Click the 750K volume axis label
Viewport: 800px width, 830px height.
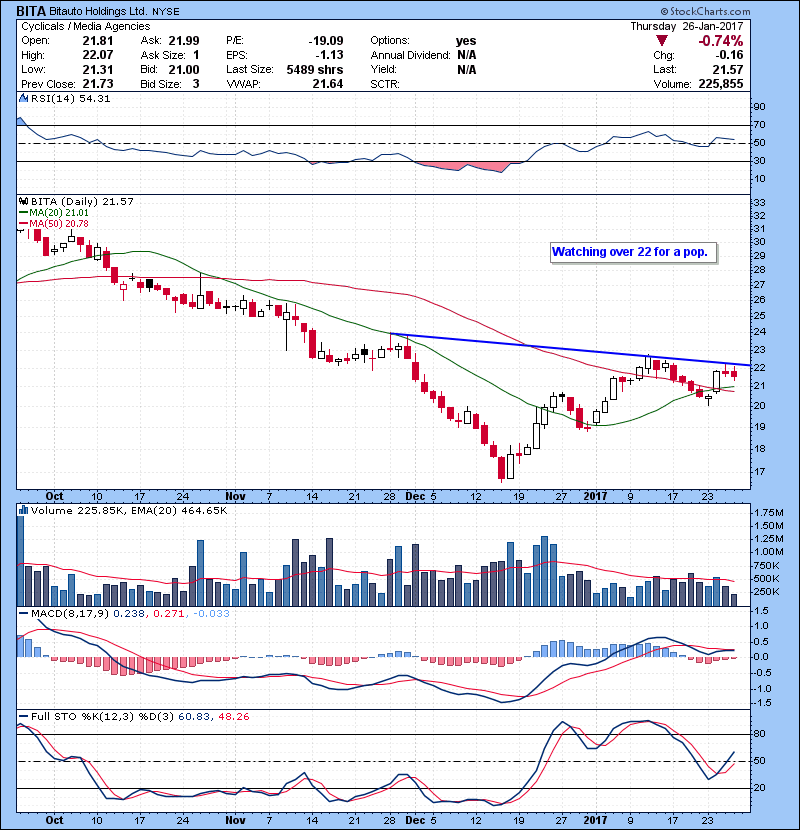pos(766,565)
